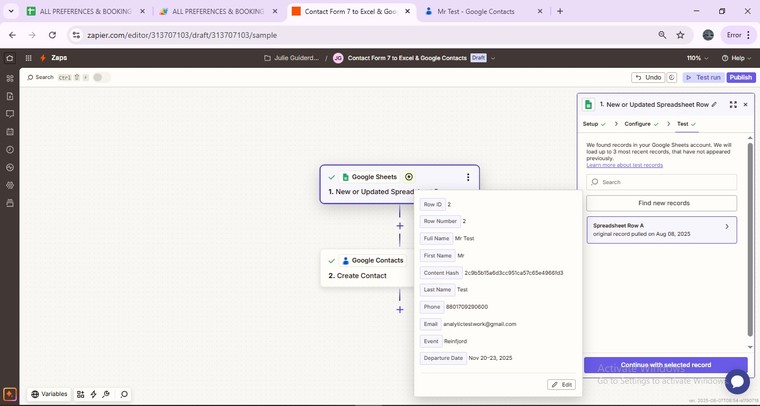Click the orange Zaps lightning logo
This screenshot has width=760, height=406.
tap(43, 58)
